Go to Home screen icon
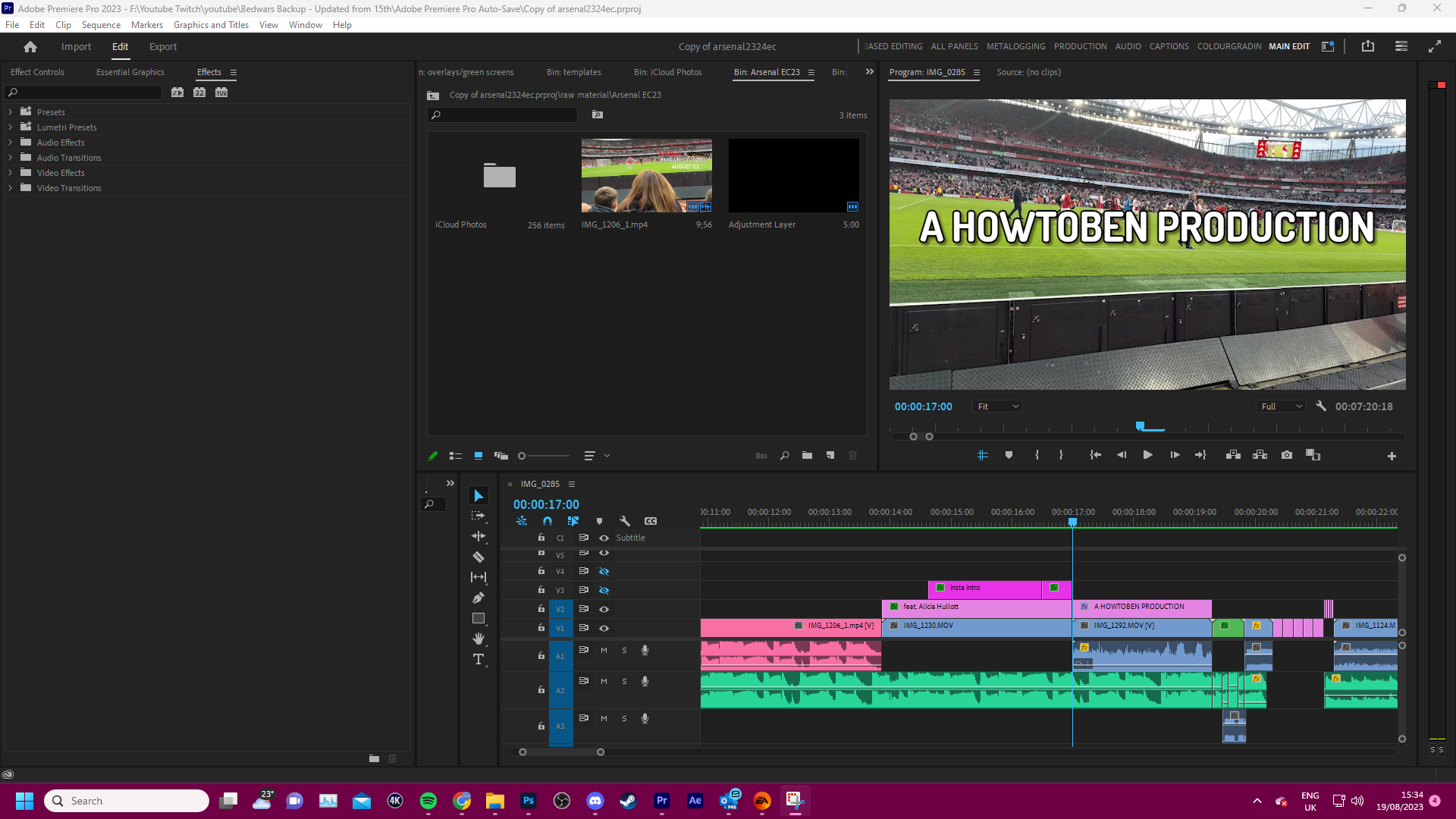The width and height of the screenshot is (1456, 819). (30, 46)
